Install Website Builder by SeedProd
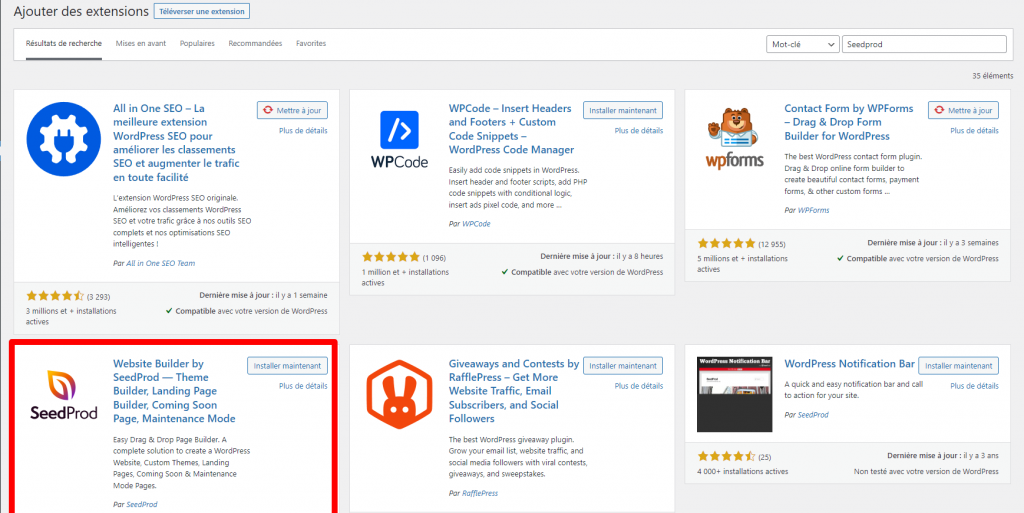 point(287,366)
